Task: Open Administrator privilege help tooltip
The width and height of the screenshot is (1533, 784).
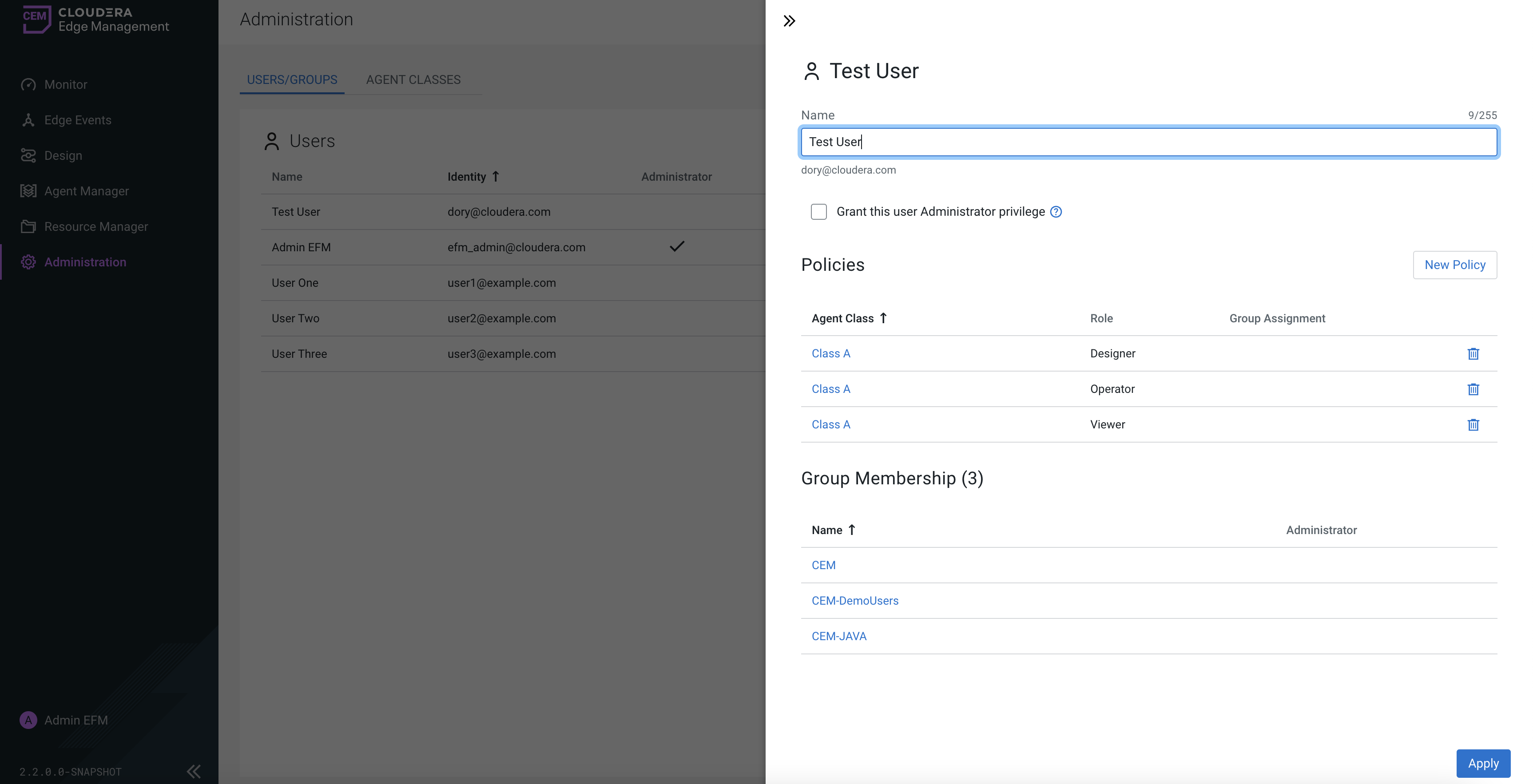Action: 1056,212
